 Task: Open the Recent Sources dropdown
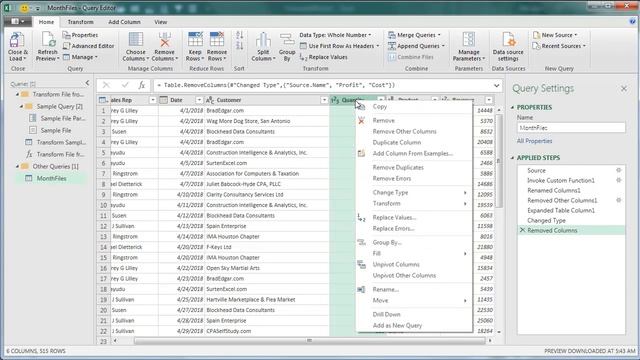pyautogui.click(x=559, y=46)
